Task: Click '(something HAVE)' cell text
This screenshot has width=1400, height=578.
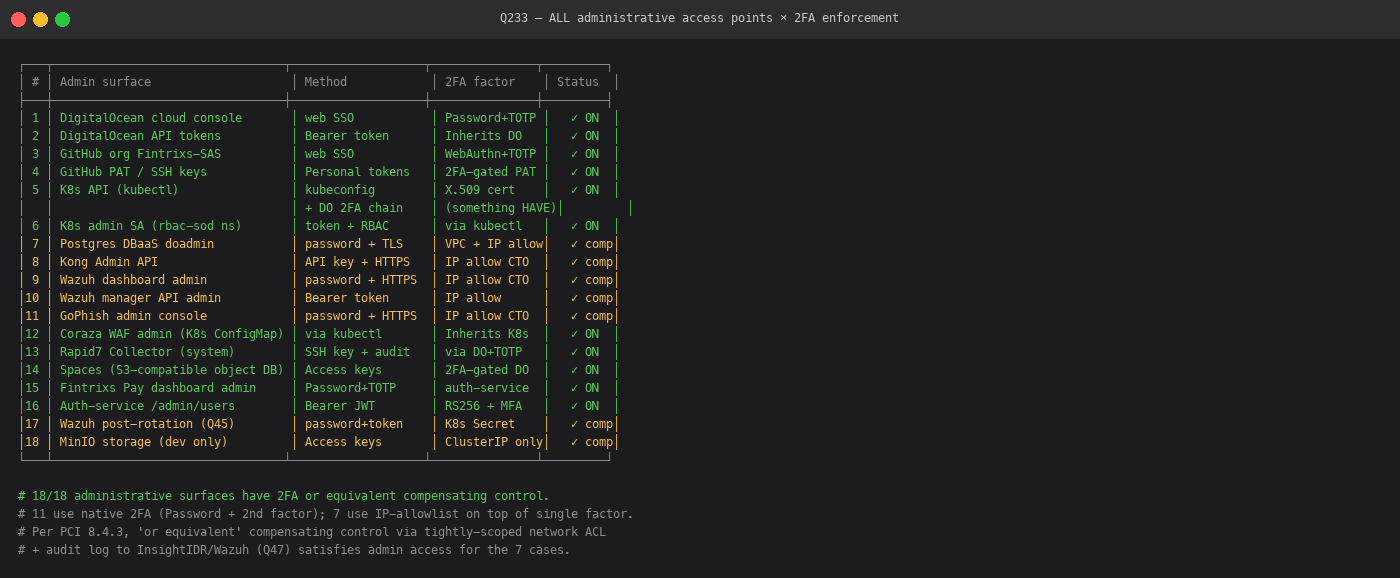Action: [x=501, y=208]
